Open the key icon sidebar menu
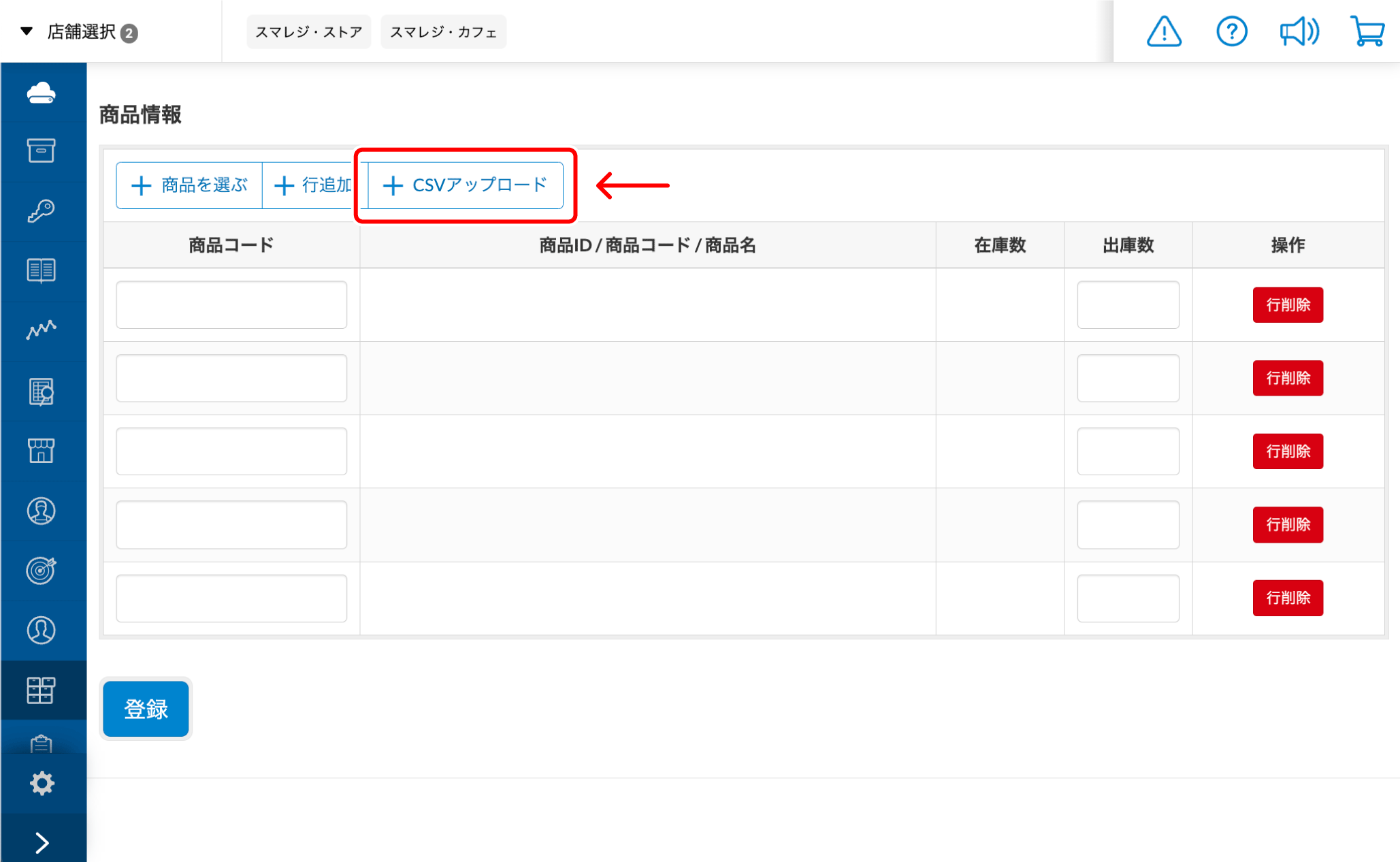The height and width of the screenshot is (862, 1400). tap(42, 211)
